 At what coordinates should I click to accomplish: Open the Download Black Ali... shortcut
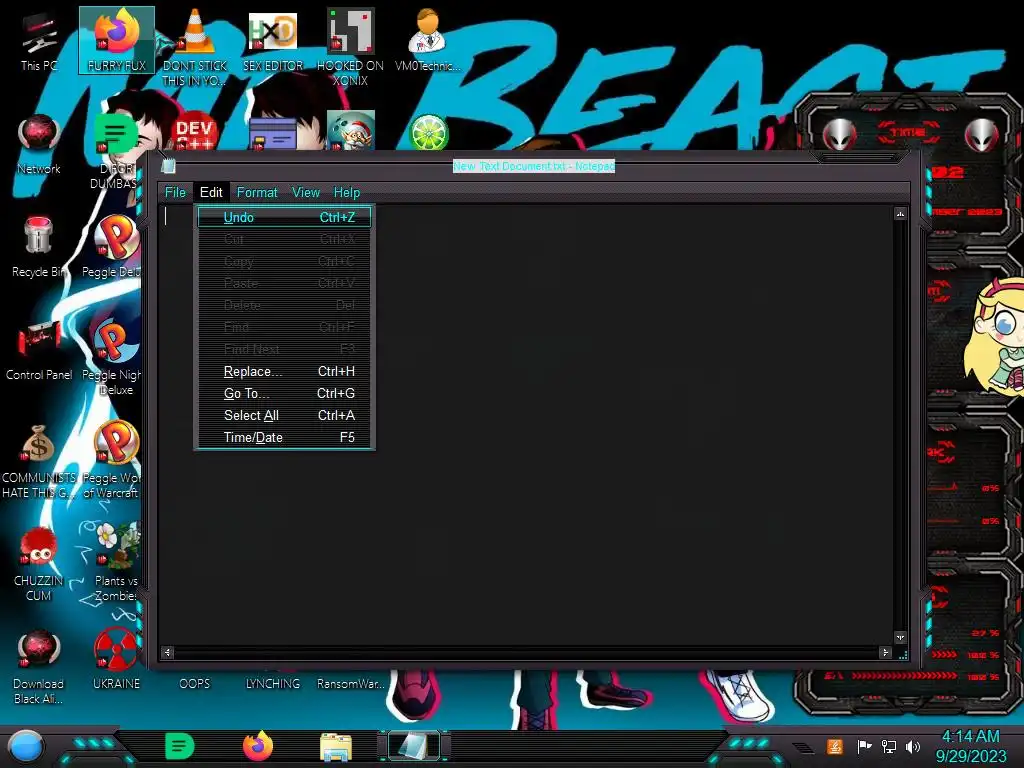(x=39, y=666)
